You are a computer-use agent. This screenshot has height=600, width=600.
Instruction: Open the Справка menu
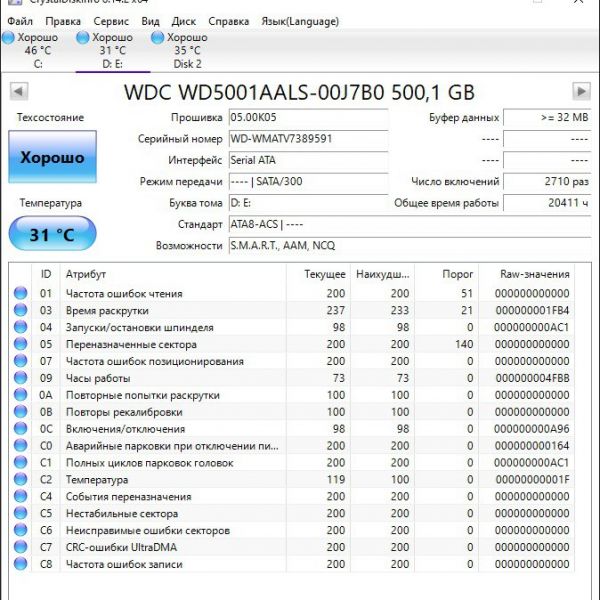(228, 21)
